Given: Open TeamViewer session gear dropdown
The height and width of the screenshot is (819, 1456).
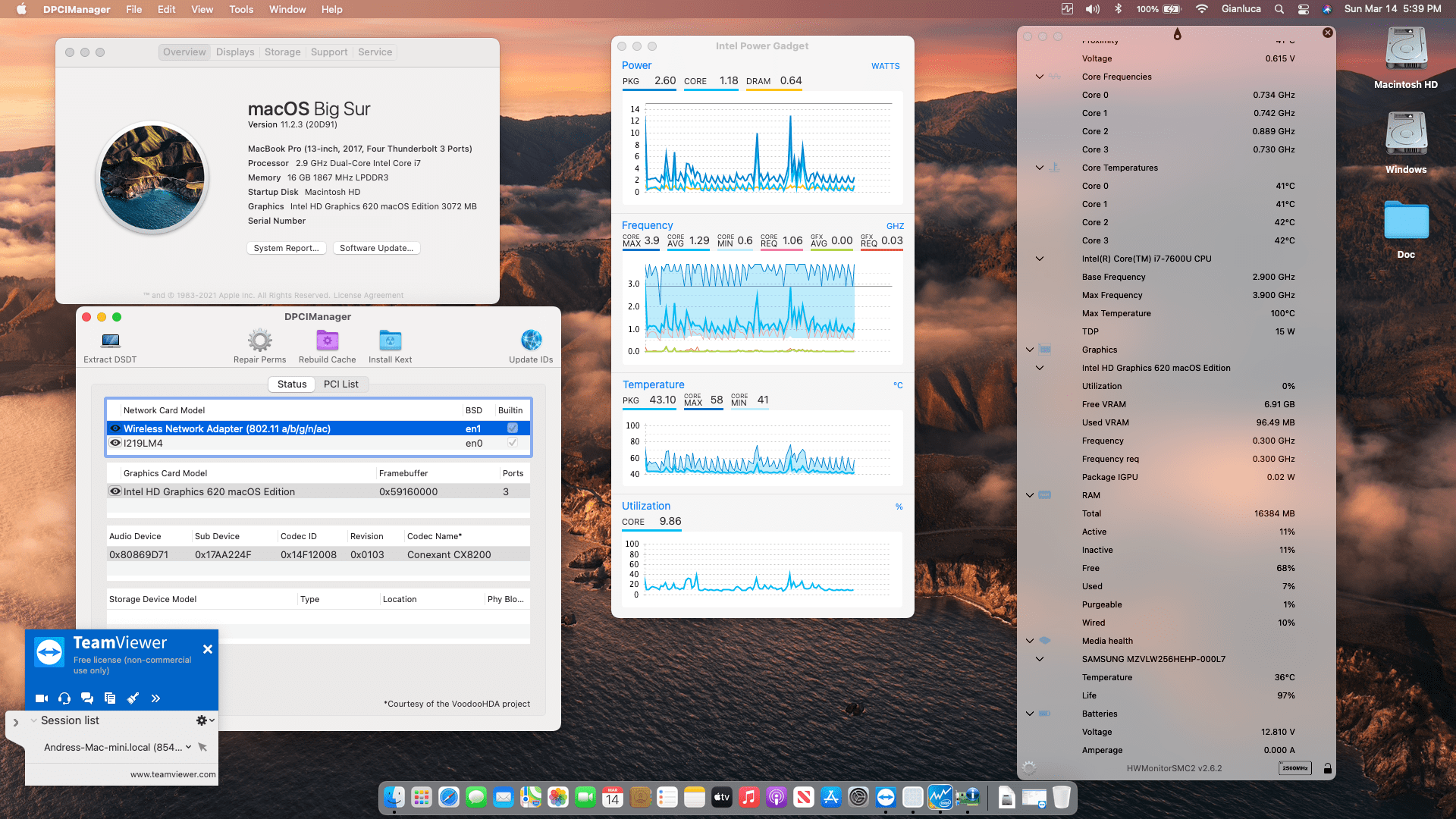Looking at the screenshot, I should point(205,720).
